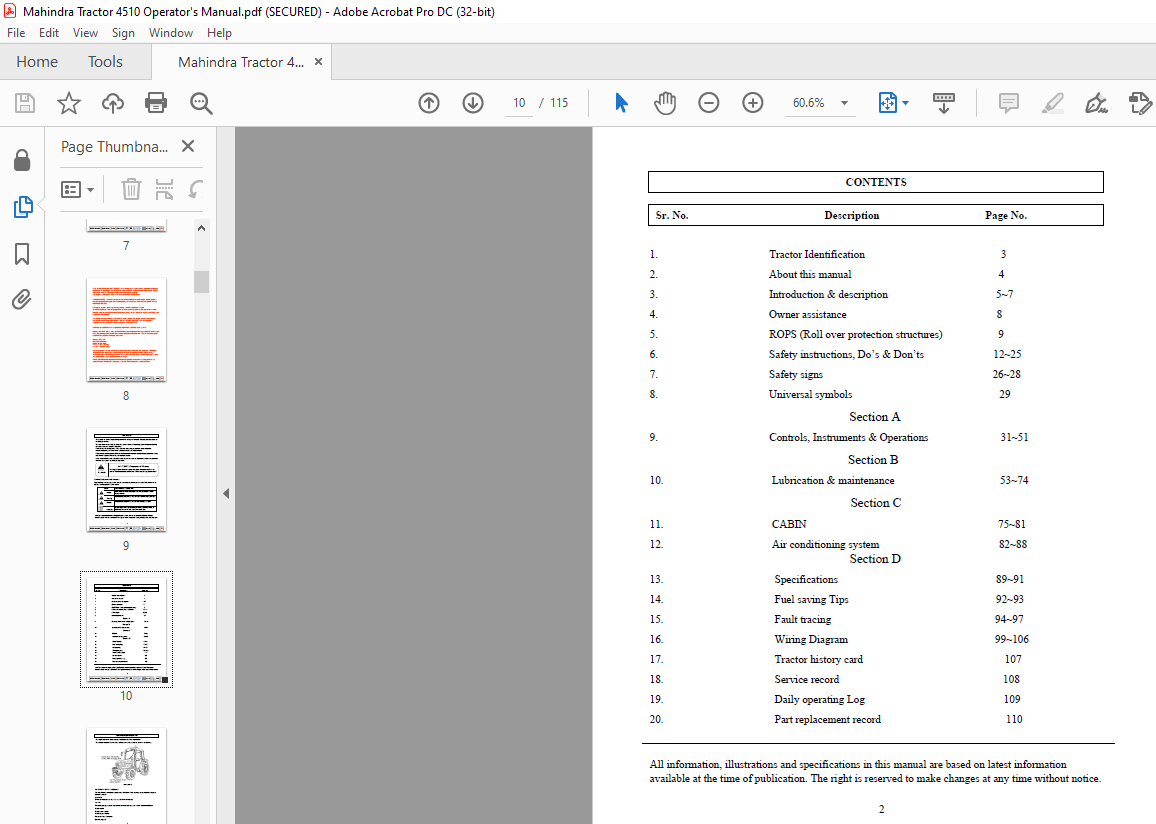The width and height of the screenshot is (1156, 824).
Task: Collapse the navigation pane with left arrow
Action: pos(226,493)
